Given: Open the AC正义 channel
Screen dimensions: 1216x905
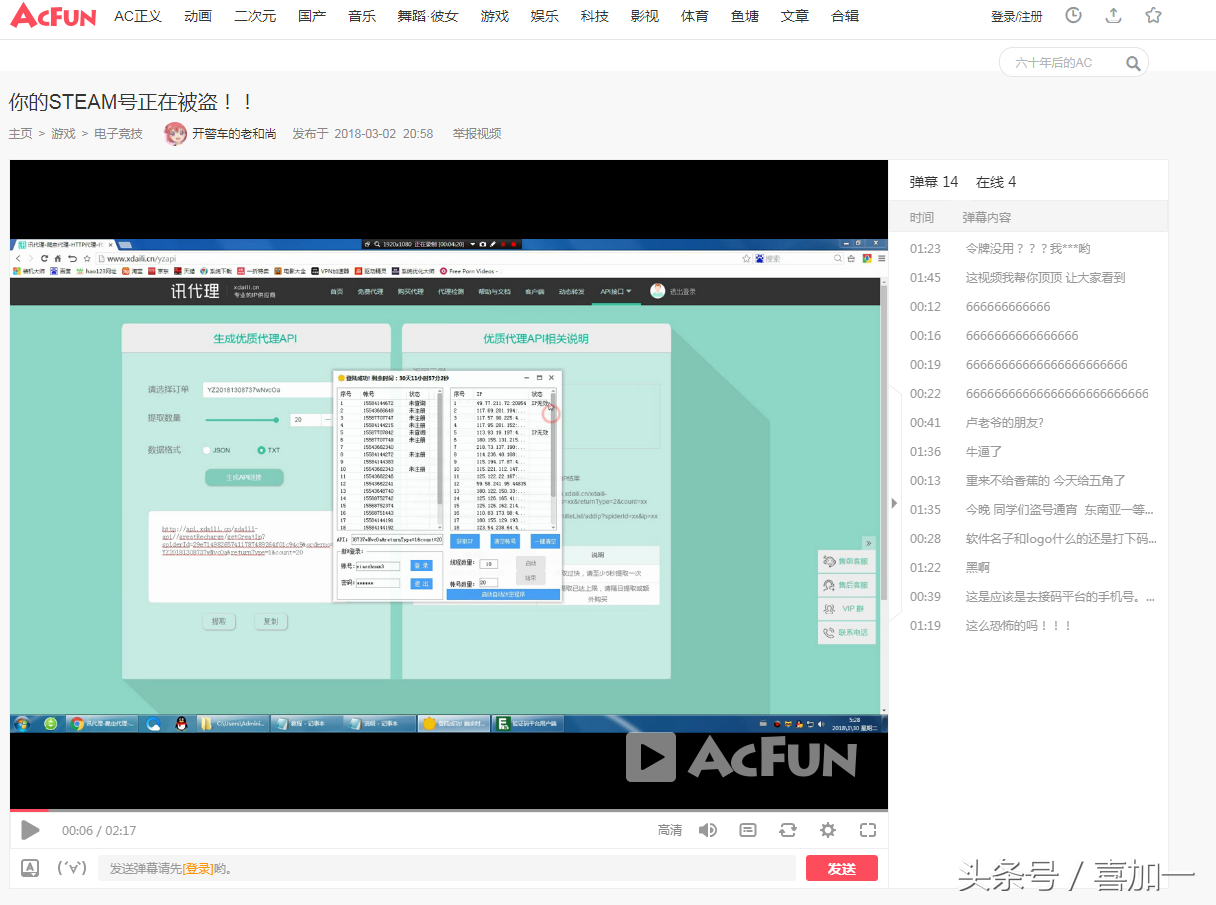Looking at the screenshot, I should (x=138, y=16).
